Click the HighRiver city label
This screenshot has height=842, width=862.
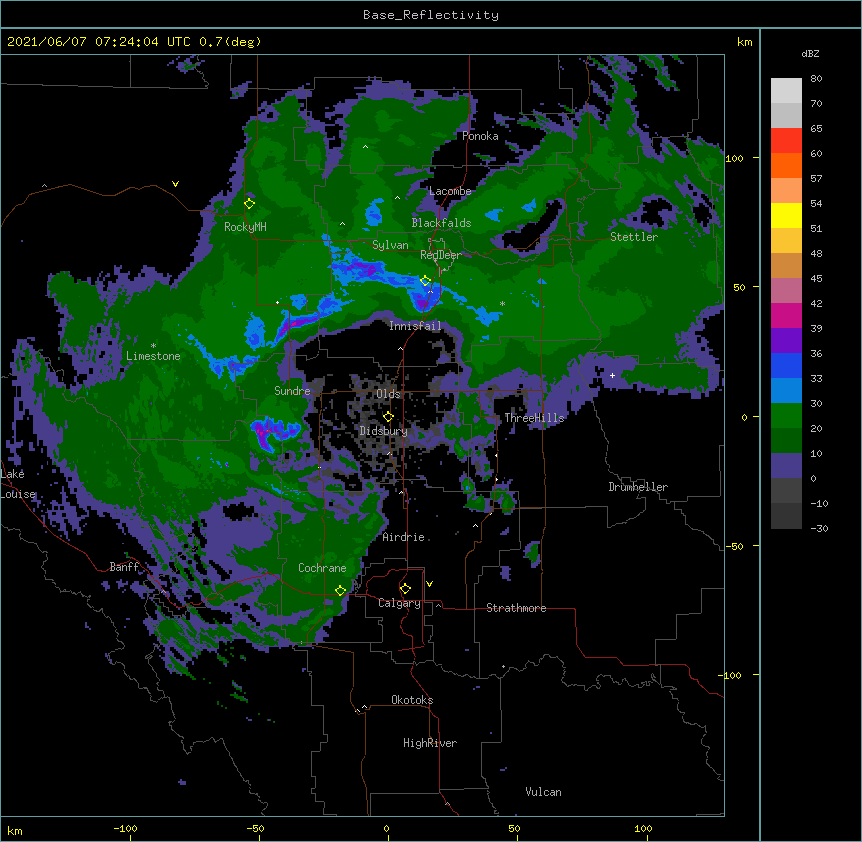point(430,743)
